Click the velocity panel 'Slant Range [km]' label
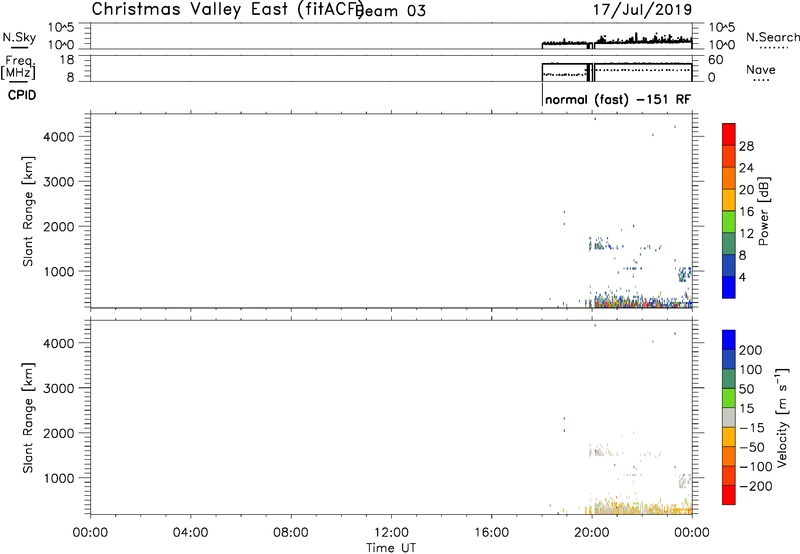 point(28,418)
